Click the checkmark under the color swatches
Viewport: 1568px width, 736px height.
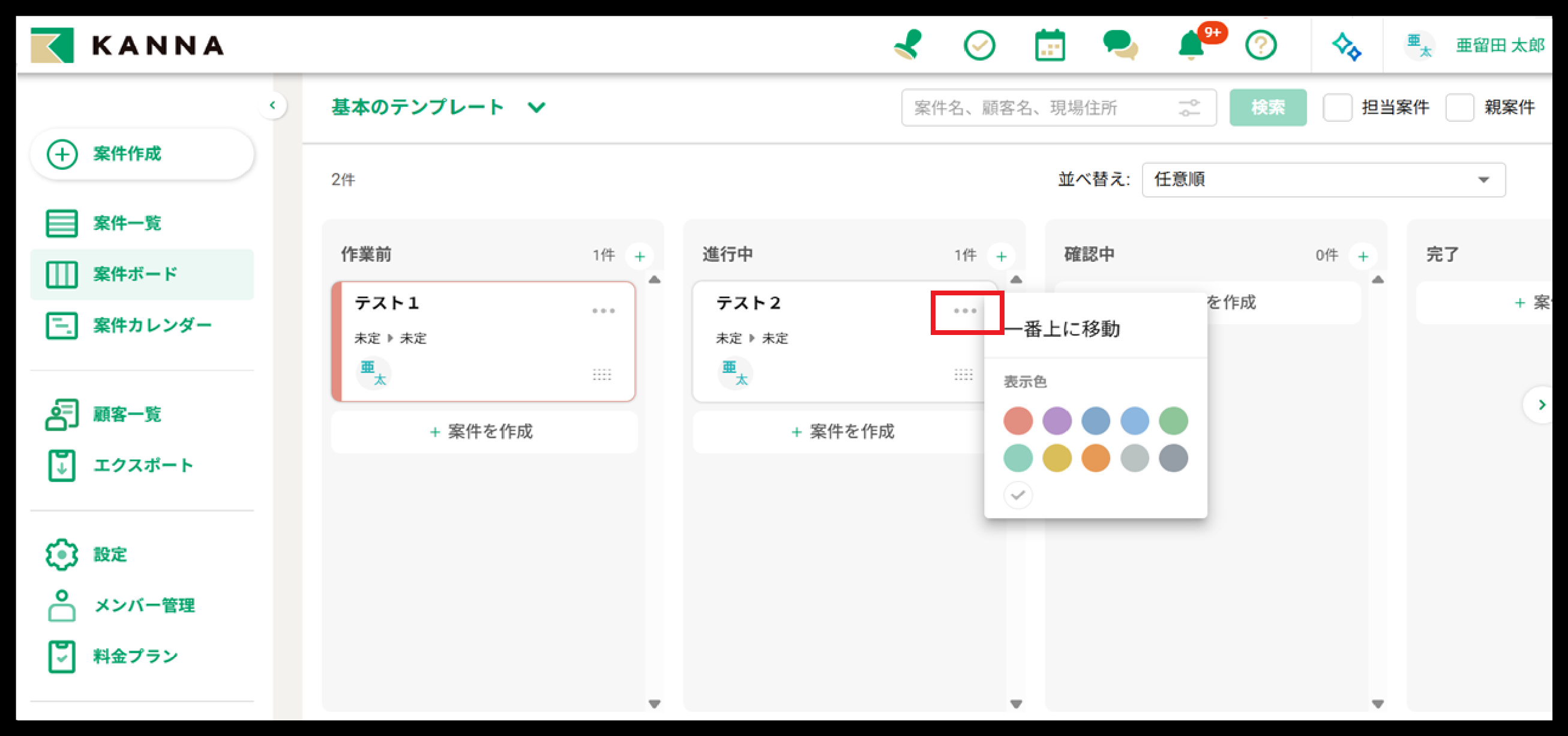pos(1017,495)
